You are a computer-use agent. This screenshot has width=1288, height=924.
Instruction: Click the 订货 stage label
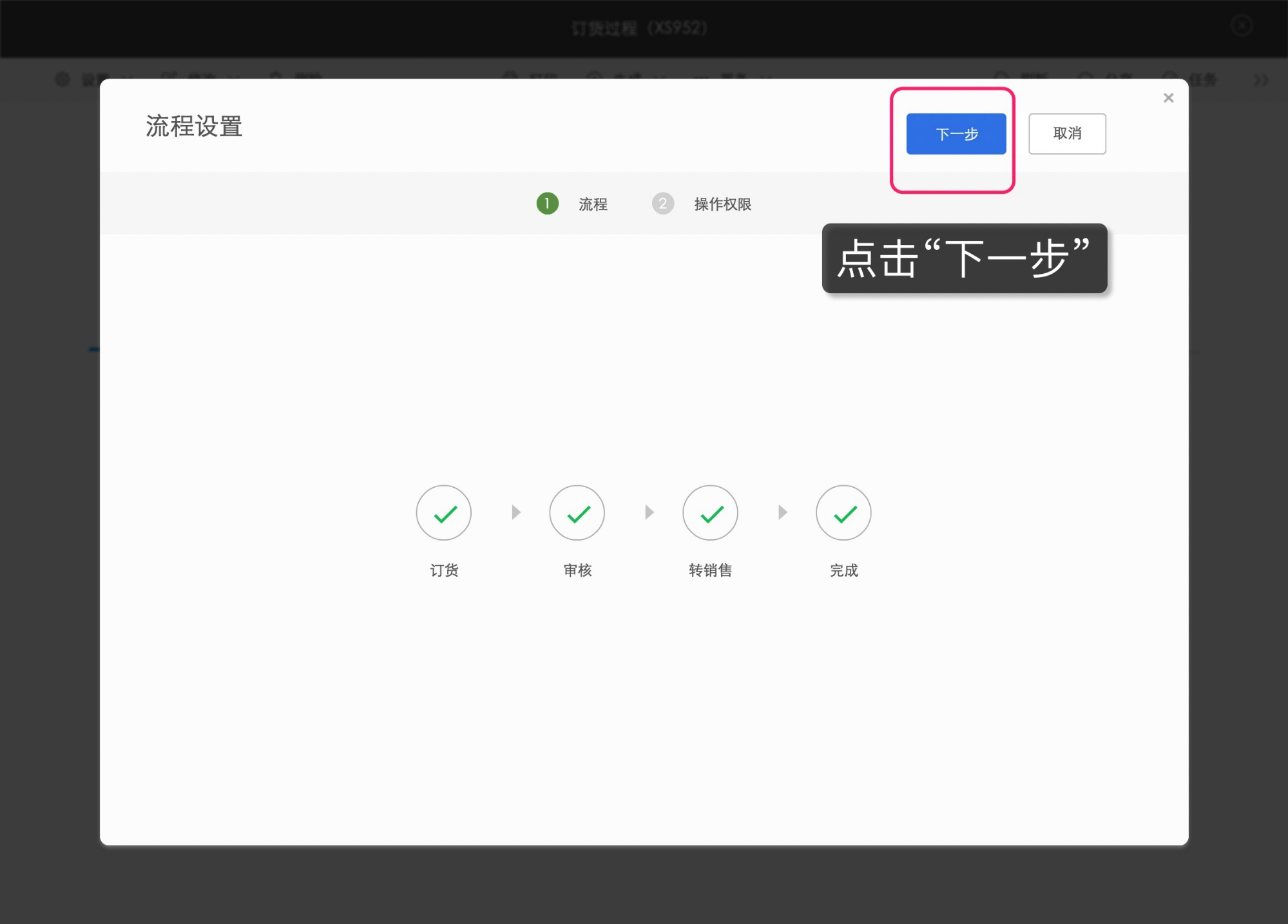(444, 570)
